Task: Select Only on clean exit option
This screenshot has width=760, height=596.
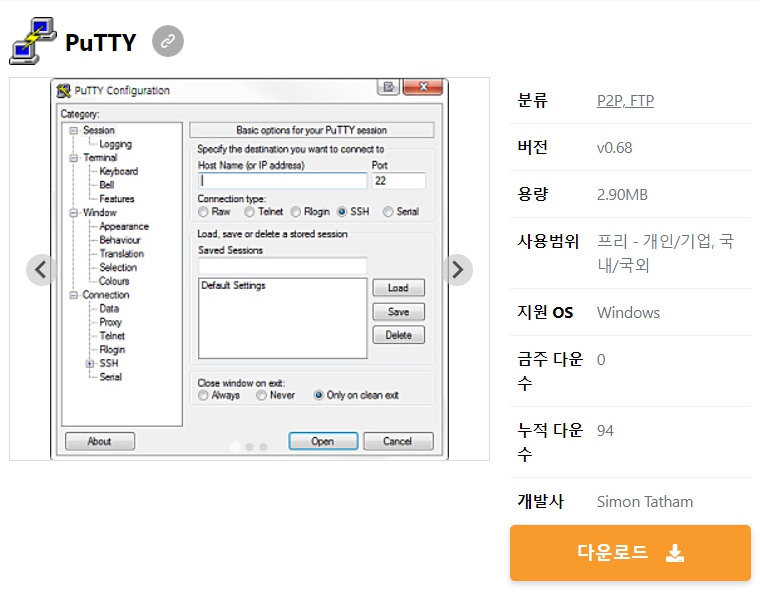Action: pyautogui.click(x=318, y=395)
